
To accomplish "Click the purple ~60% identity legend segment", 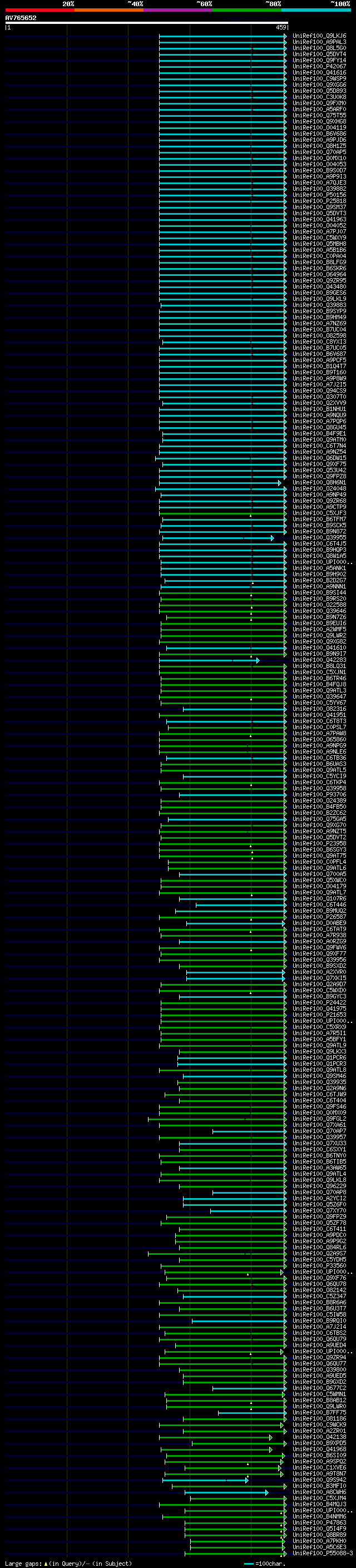I will (177, 10).
